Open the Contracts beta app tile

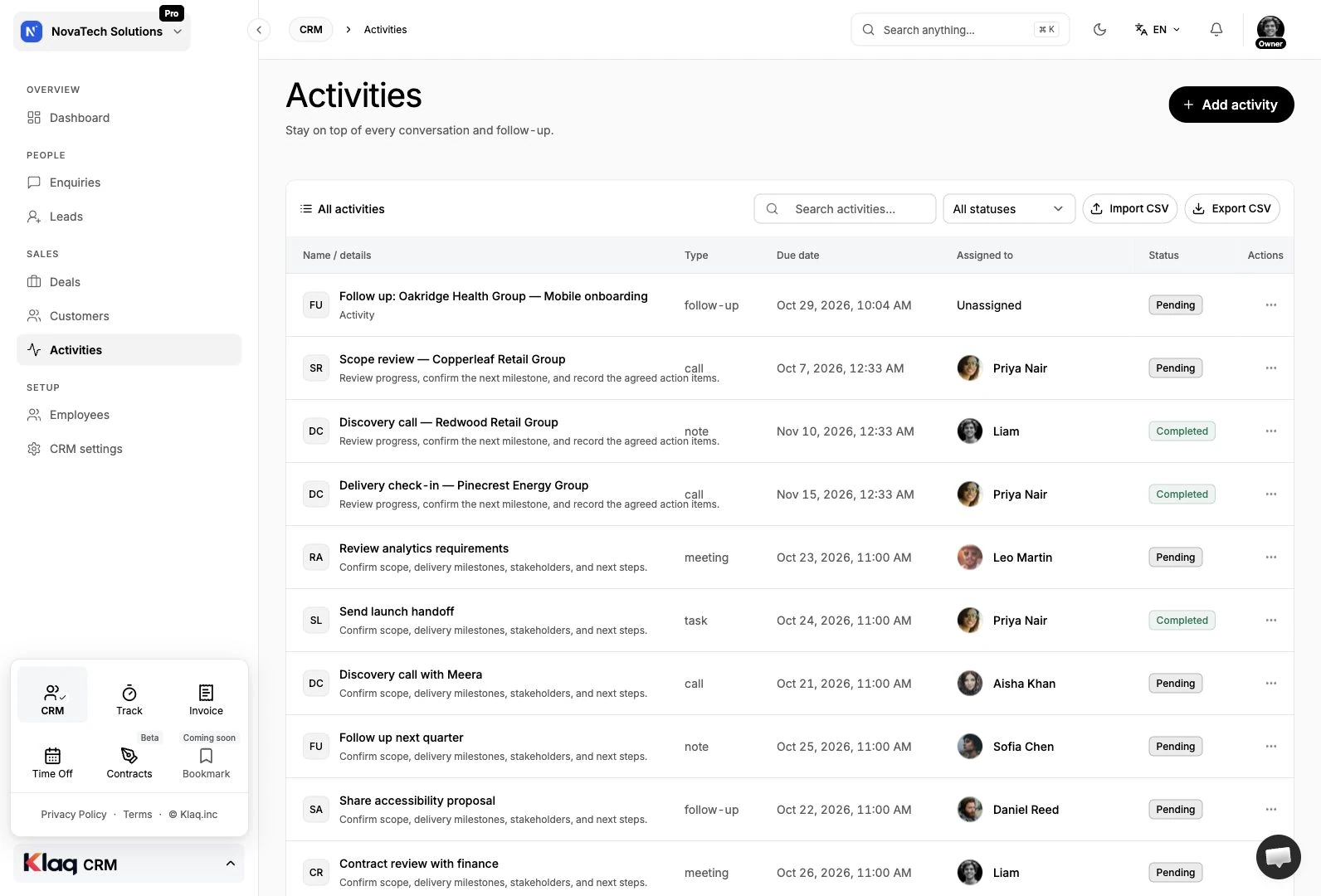(129, 762)
